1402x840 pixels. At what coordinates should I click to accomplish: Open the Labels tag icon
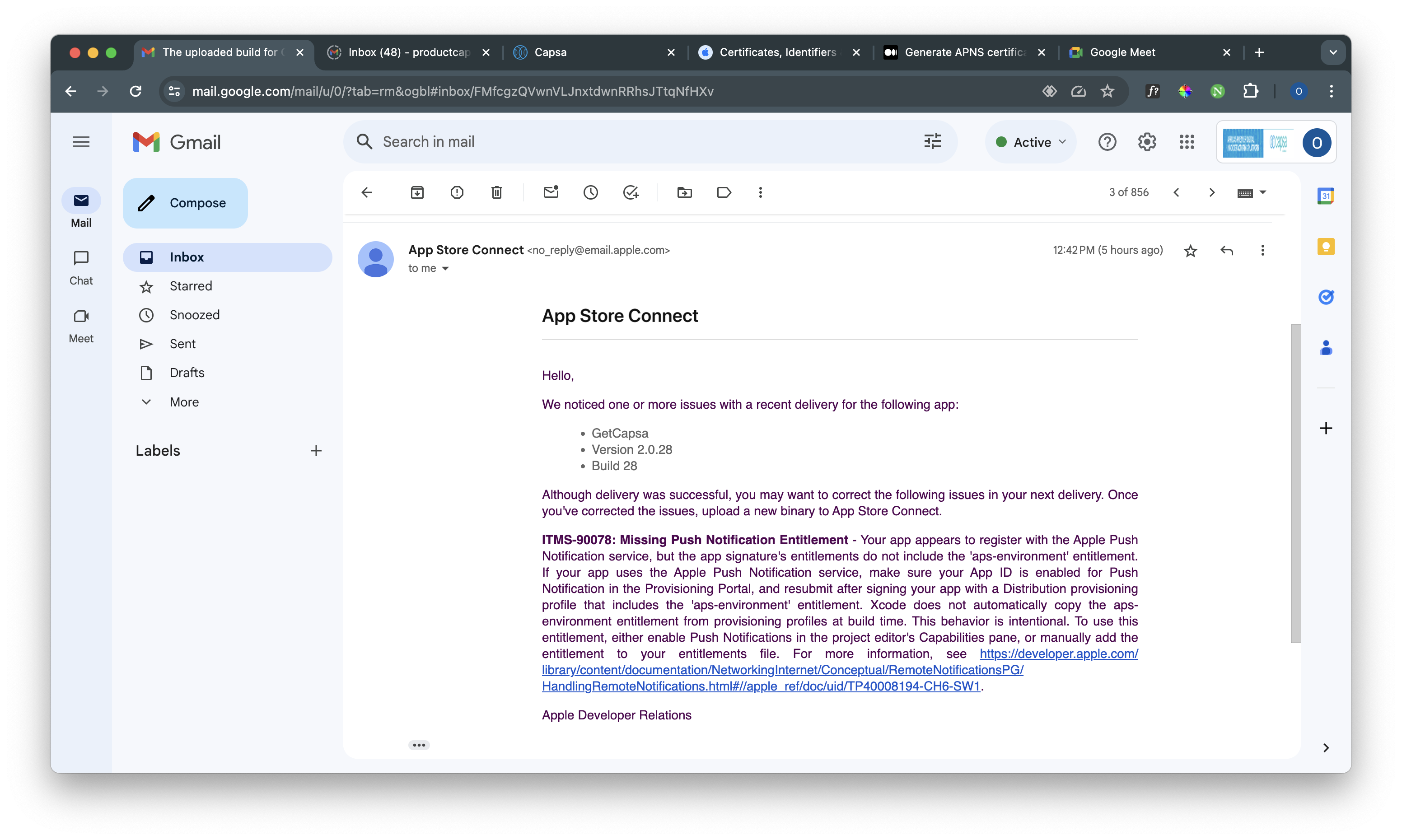(724, 192)
